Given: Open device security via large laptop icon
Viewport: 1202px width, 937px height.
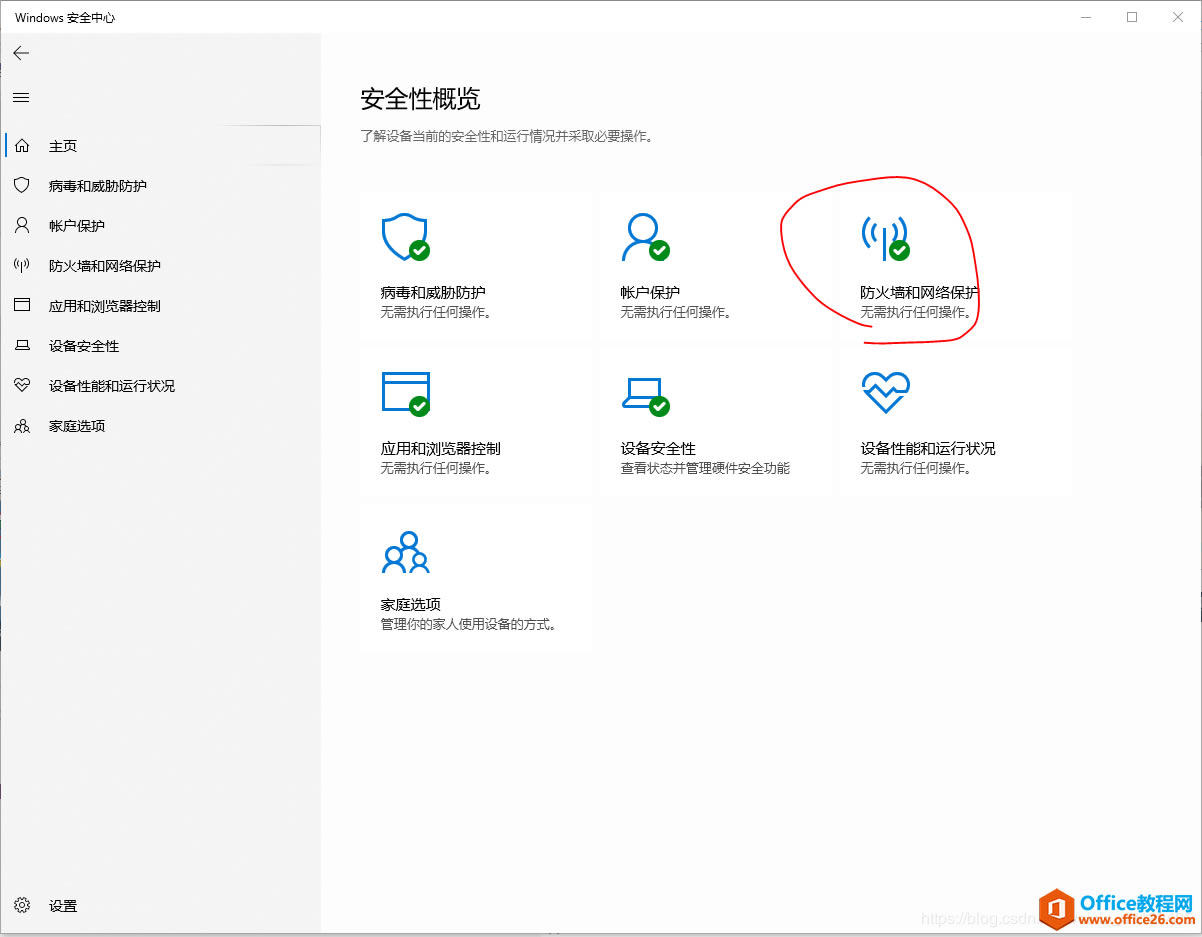Looking at the screenshot, I should click(x=645, y=395).
